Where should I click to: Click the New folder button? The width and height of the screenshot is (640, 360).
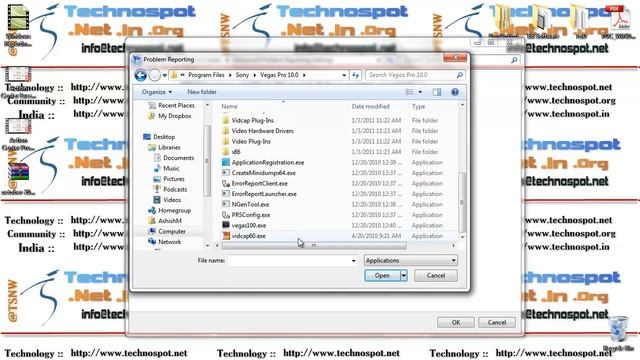coord(202,92)
